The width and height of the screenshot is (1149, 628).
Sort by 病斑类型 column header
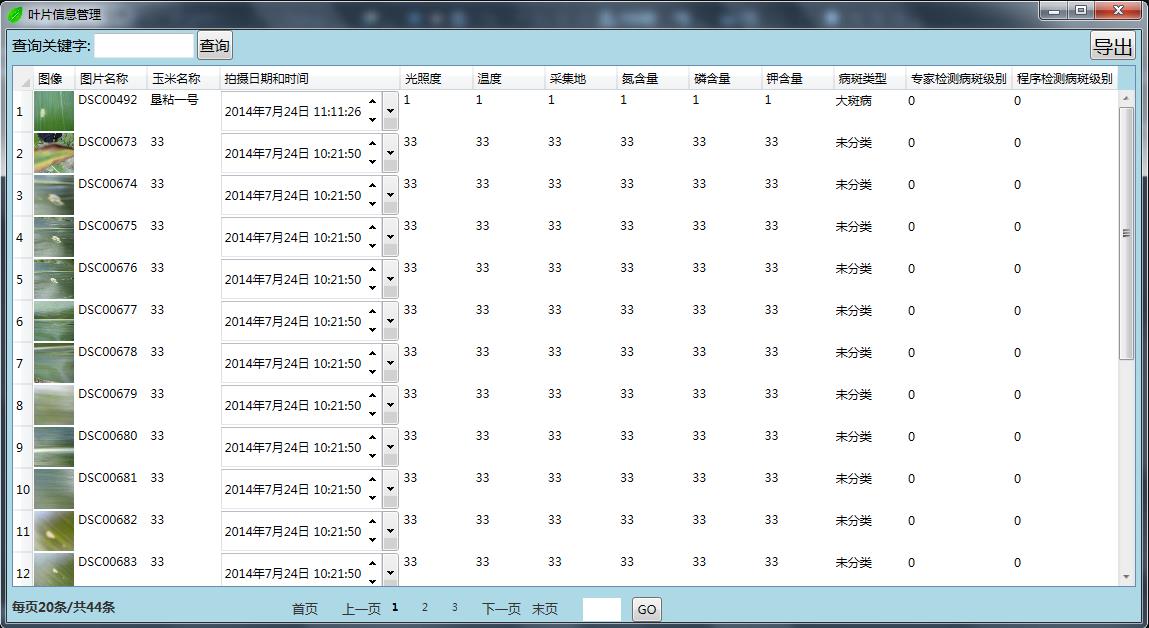click(x=868, y=78)
